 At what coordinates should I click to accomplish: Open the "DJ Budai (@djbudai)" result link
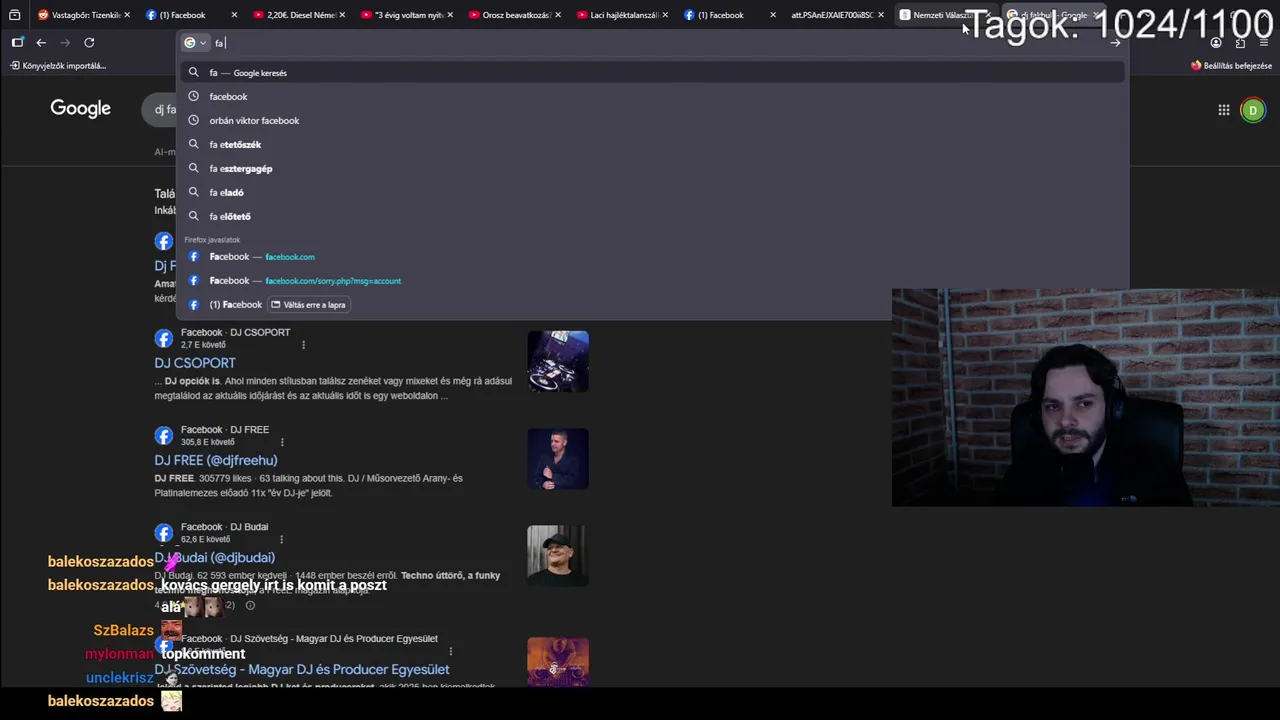point(215,557)
